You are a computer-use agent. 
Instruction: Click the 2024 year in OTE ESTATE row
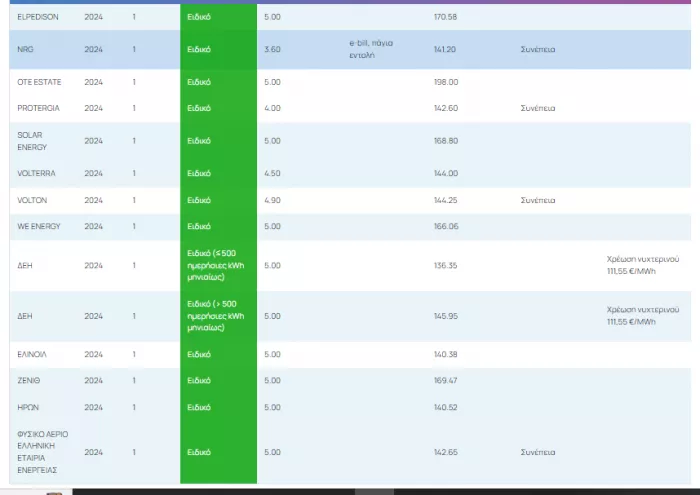click(93, 82)
